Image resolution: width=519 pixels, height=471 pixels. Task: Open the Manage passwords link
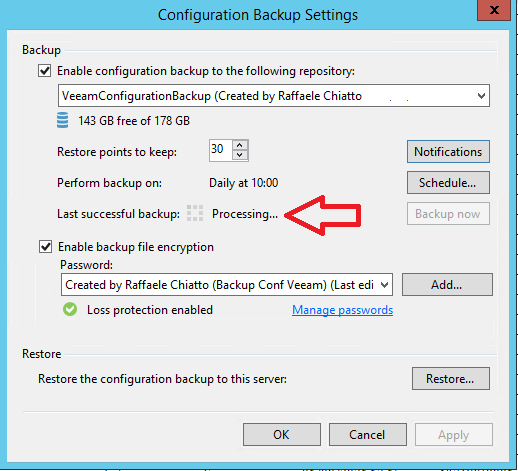pyautogui.click(x=342, y=310)
